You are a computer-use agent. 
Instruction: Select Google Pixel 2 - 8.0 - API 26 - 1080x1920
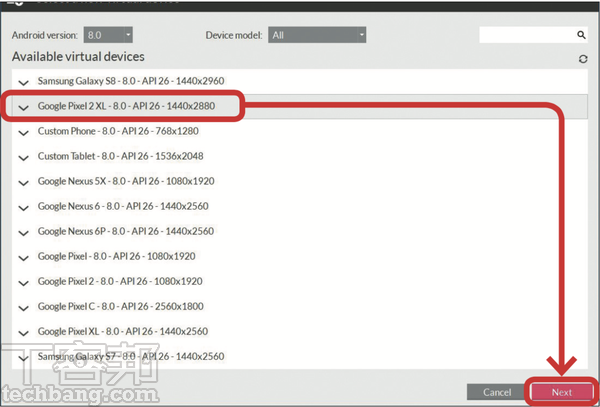click(x=300, y=282)
